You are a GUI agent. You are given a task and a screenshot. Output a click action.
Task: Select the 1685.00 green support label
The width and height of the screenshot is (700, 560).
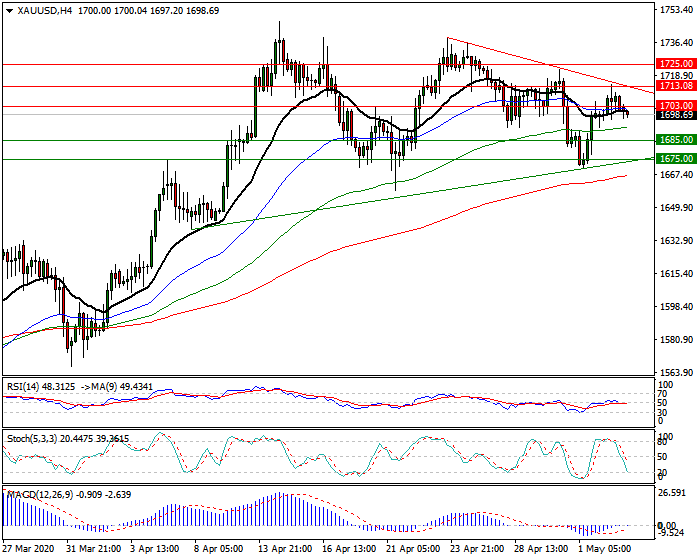click(676, 140)
